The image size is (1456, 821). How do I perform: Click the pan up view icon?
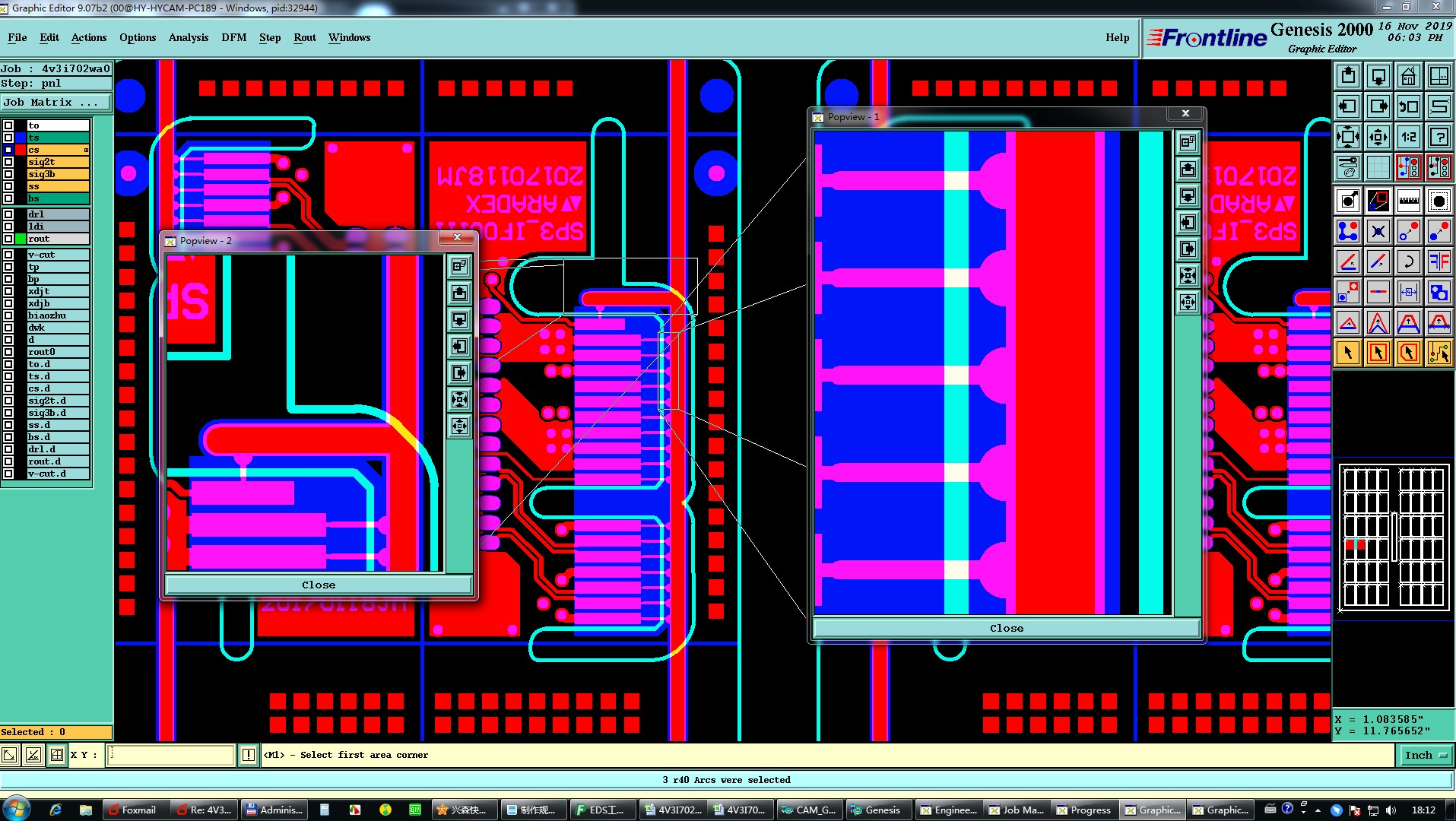pyautogui.click(x=1348, y=76)
